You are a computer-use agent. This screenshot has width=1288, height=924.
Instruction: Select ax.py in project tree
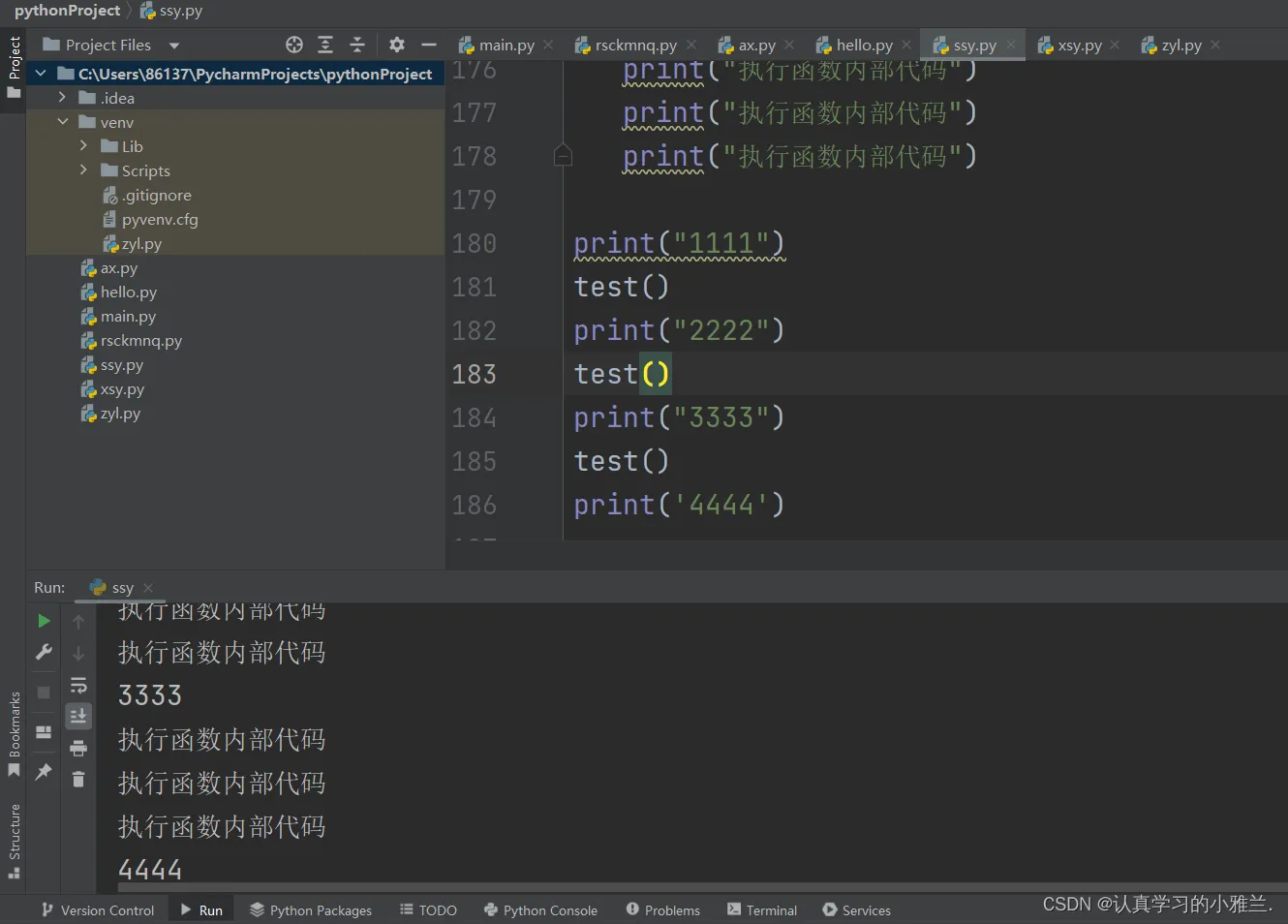(x=109, y=268)
